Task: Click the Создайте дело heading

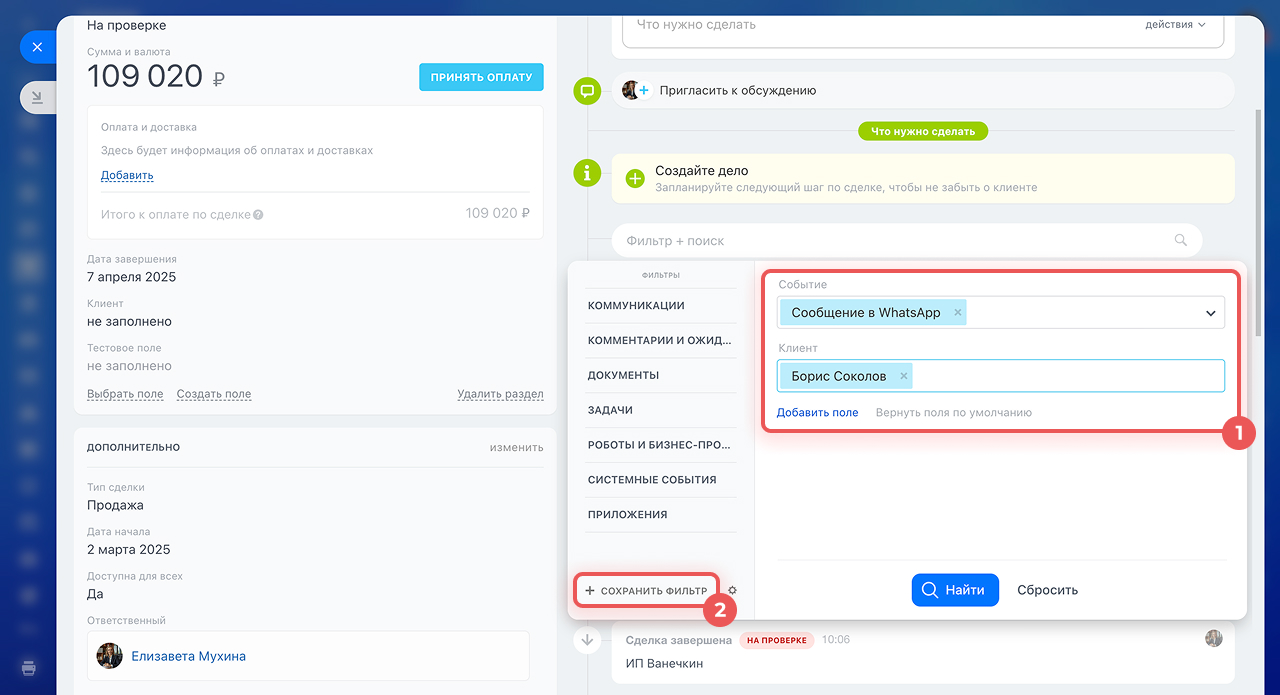Action: [702, 171]
